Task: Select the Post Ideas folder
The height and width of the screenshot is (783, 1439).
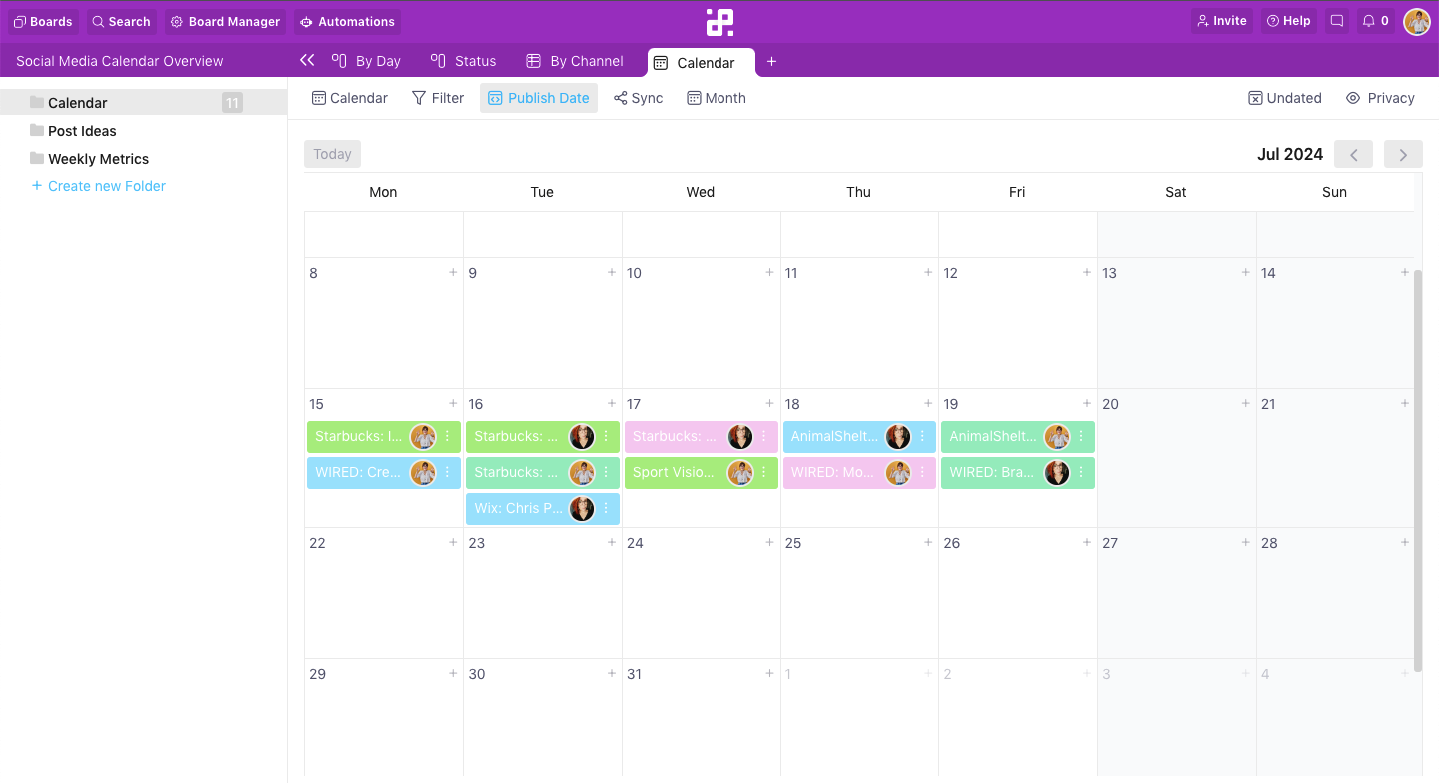Action: [82, 131]
